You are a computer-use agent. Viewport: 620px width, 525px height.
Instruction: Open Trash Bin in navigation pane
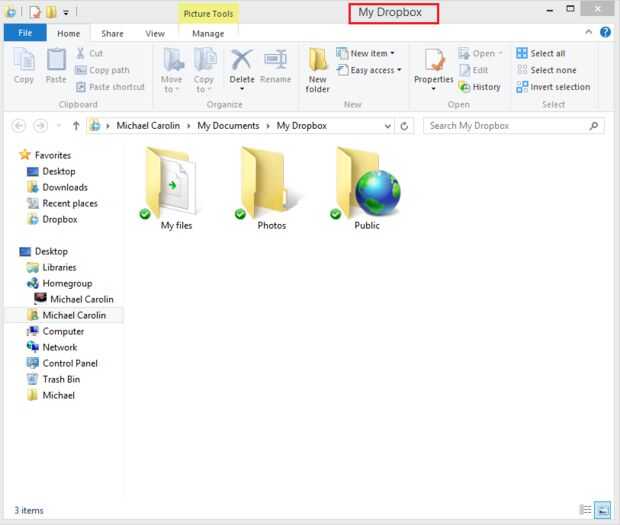53,379
